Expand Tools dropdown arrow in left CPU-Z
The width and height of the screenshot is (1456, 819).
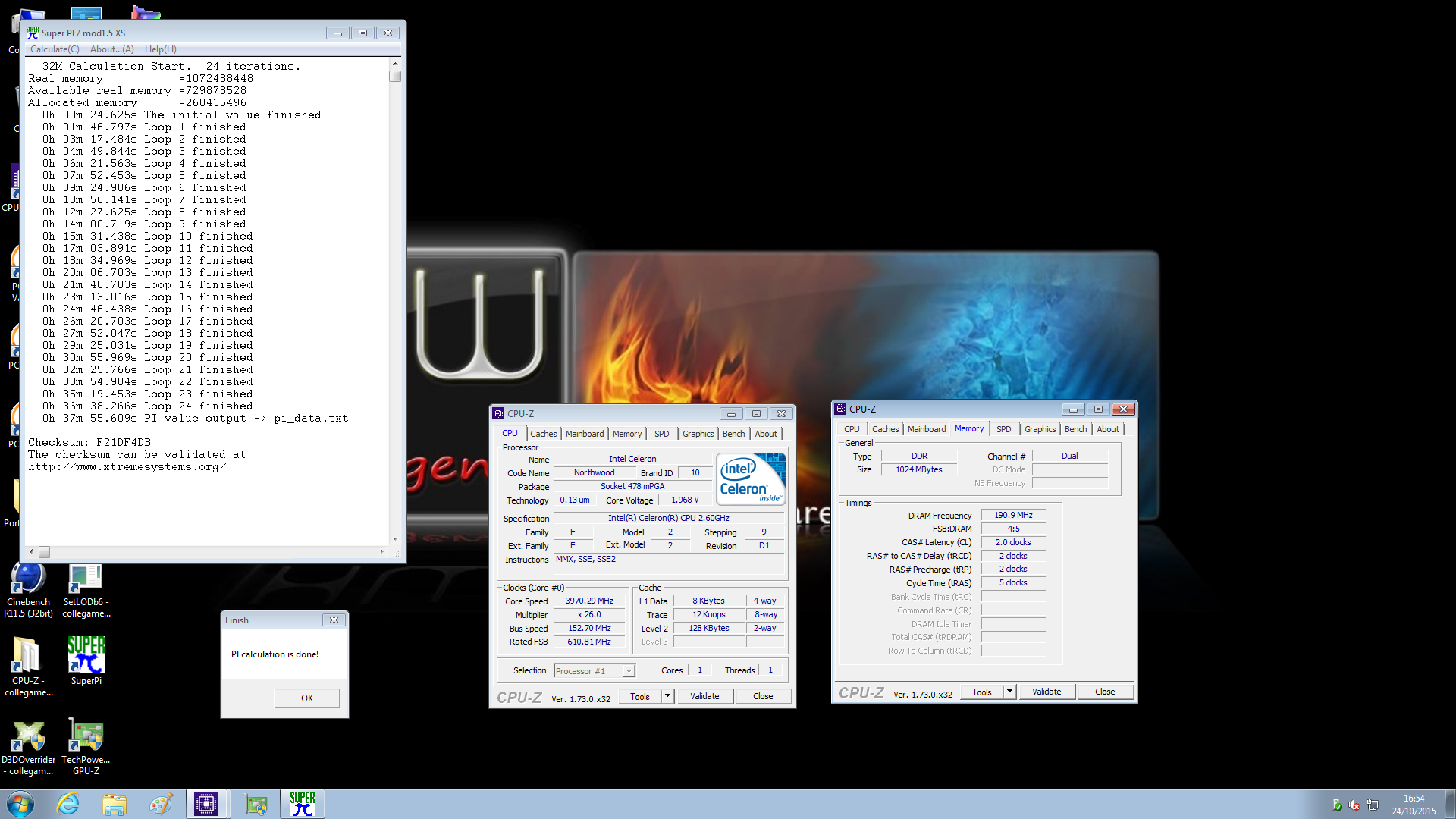[x=668, y=696]
